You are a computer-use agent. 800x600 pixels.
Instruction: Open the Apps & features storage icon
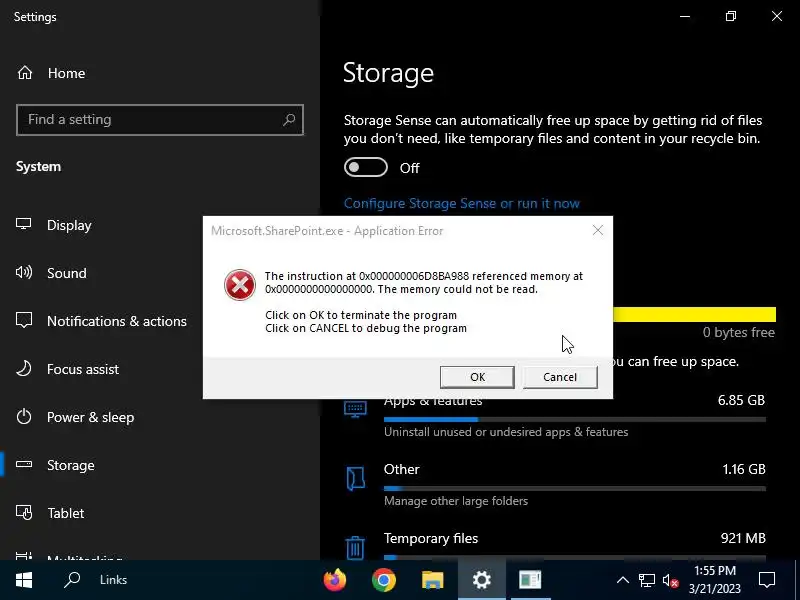(x=355, y=409)
